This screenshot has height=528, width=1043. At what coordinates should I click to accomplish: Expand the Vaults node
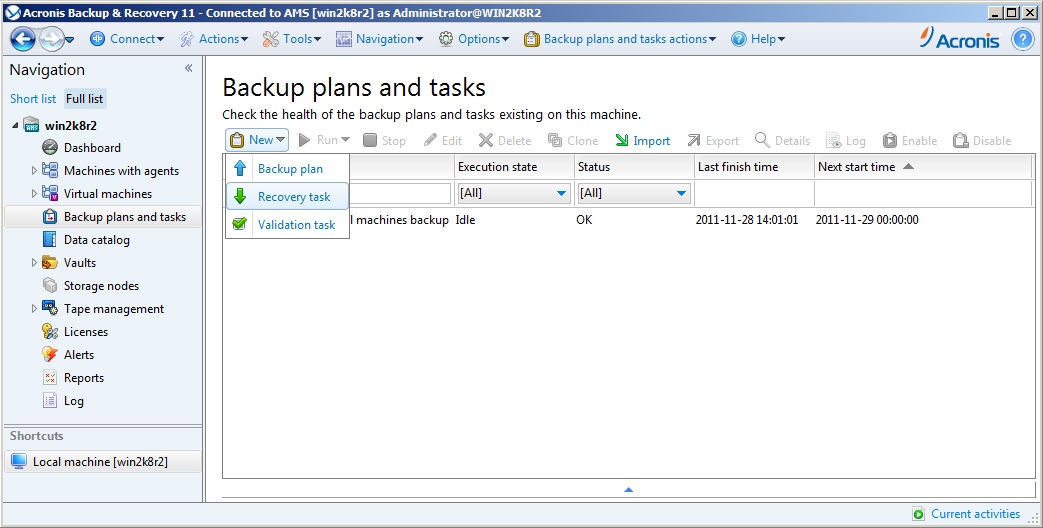pyautogui.click(x=35, y=263)
